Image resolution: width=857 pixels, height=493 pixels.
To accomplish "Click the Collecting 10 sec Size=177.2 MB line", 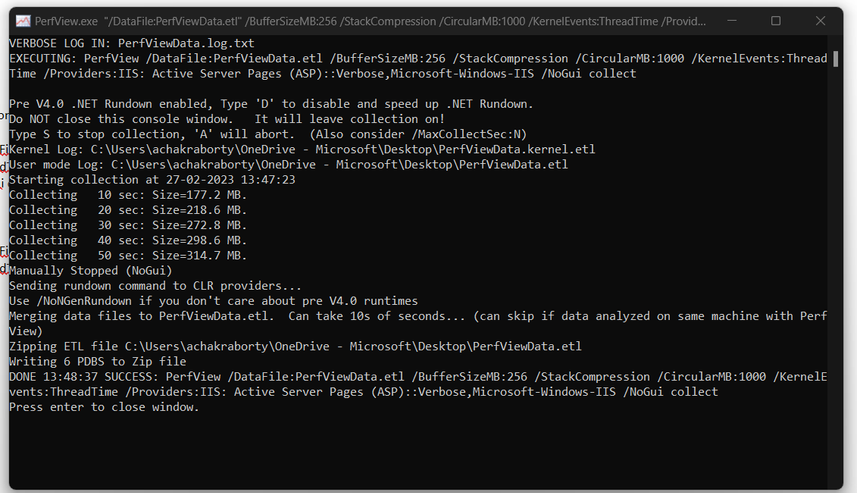I will click(128, 195).
